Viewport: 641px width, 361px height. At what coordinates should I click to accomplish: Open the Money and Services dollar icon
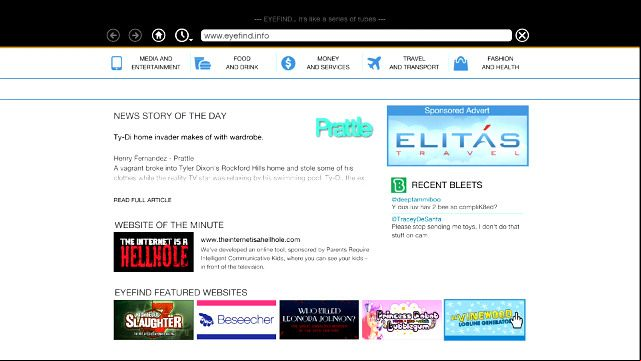(288, 63)
